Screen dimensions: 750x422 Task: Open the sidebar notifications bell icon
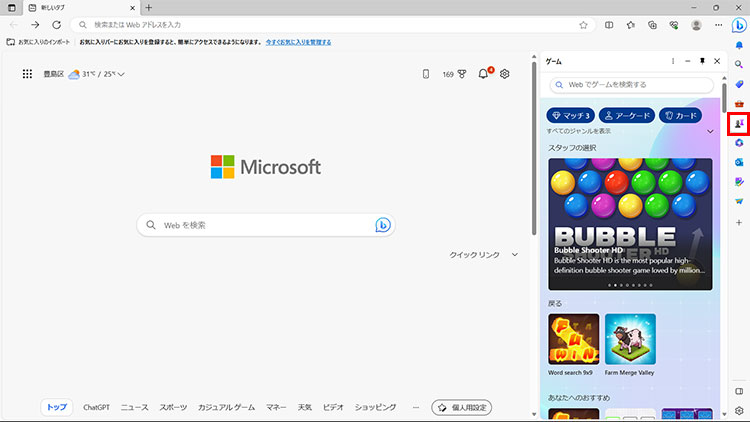point(739,47)
